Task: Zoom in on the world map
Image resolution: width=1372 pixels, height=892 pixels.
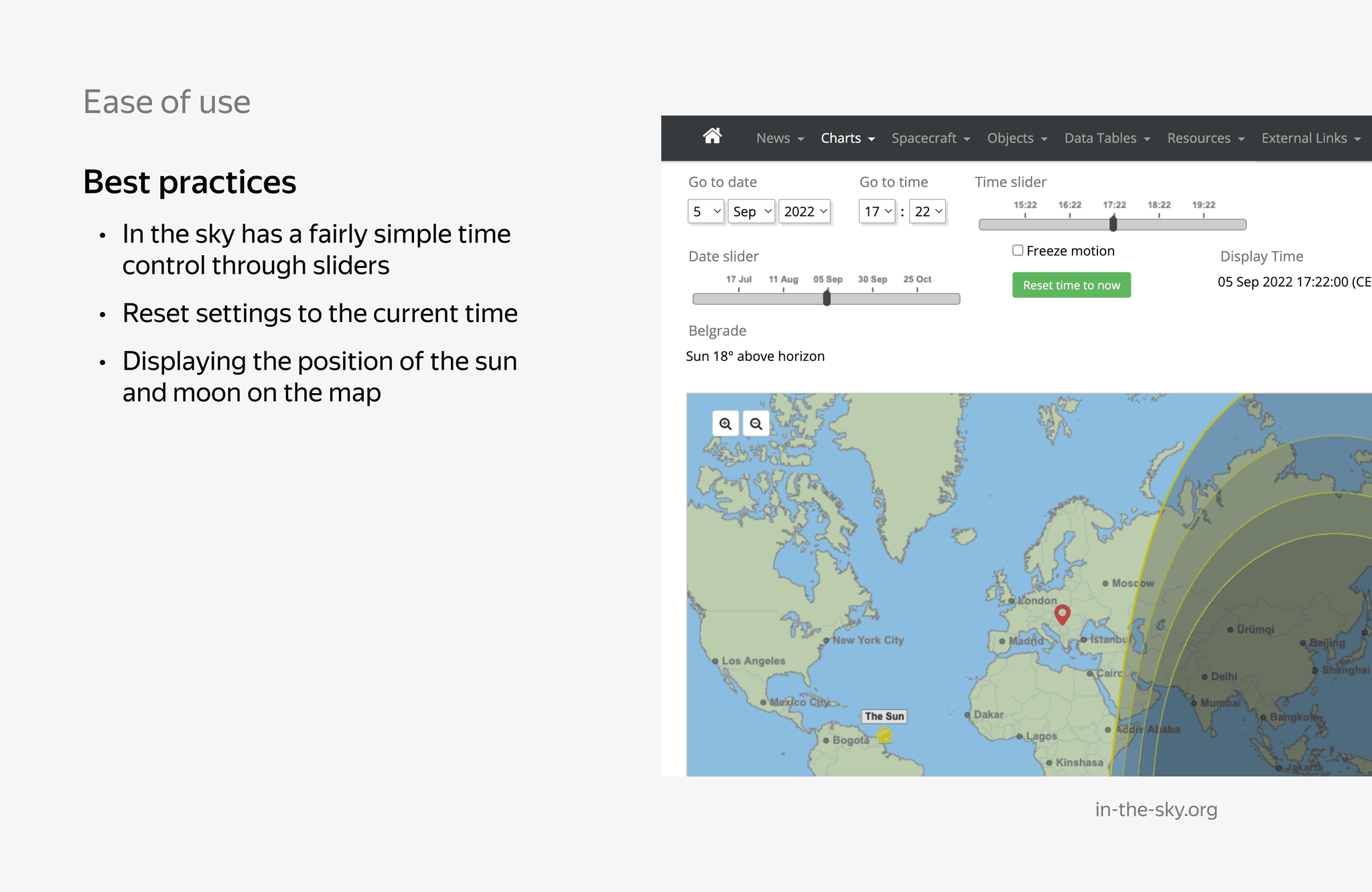Action: coord(726,424)
